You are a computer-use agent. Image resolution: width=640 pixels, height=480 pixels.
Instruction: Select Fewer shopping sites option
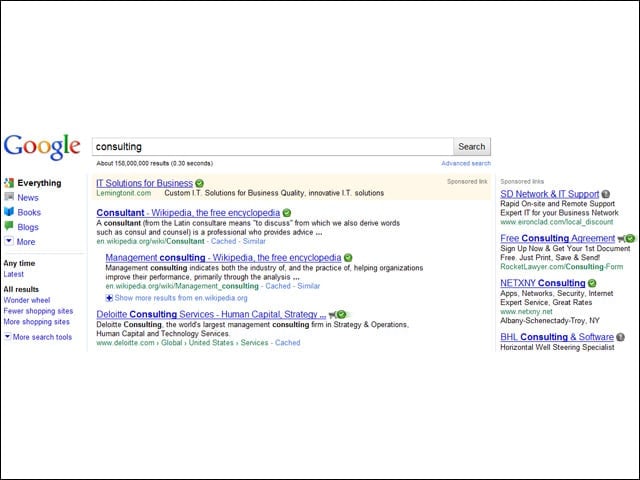[x=38, y=311]
